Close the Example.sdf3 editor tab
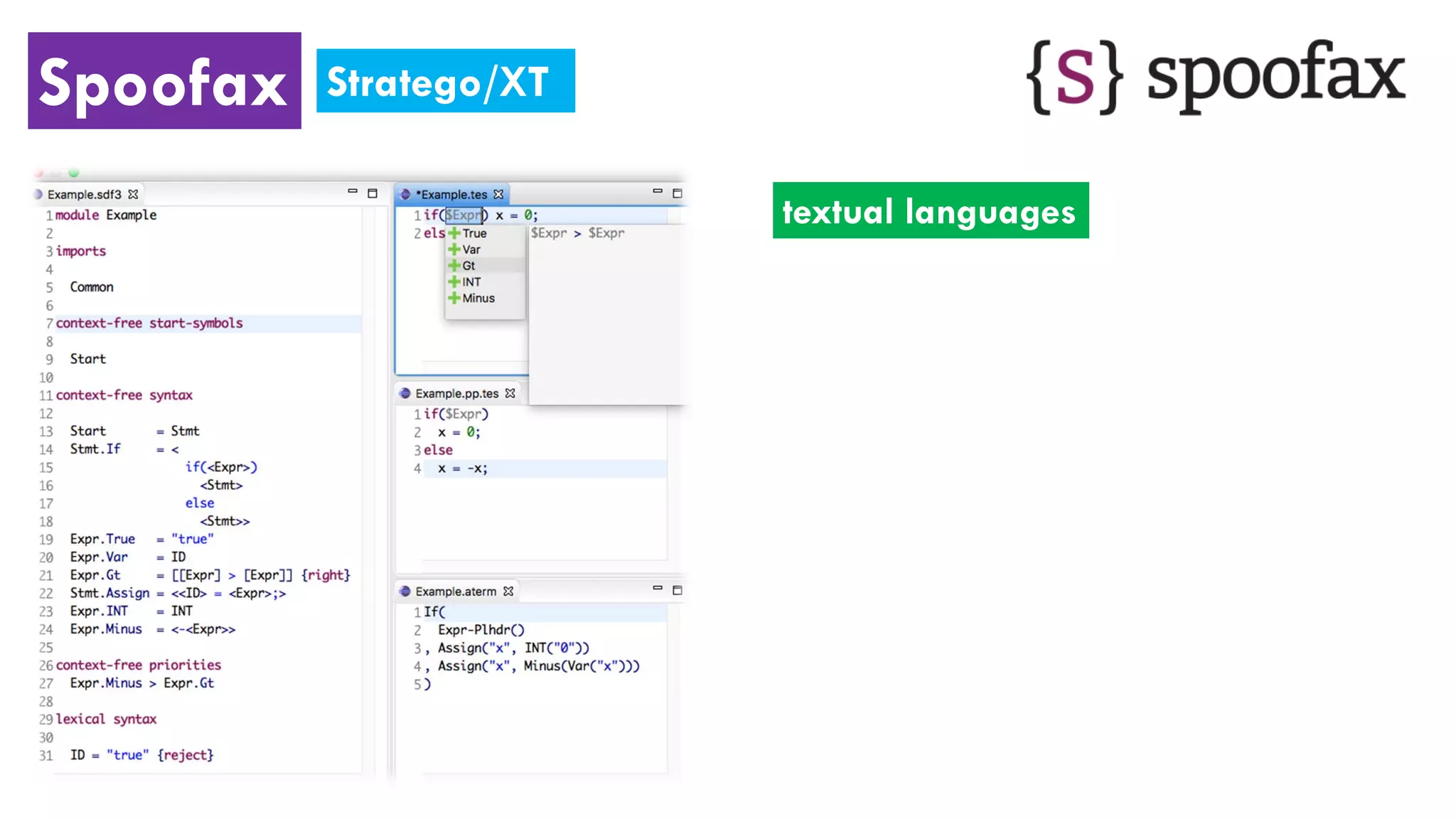The height and width of the screenshot is (819, 1456). [x=133, y=194]
